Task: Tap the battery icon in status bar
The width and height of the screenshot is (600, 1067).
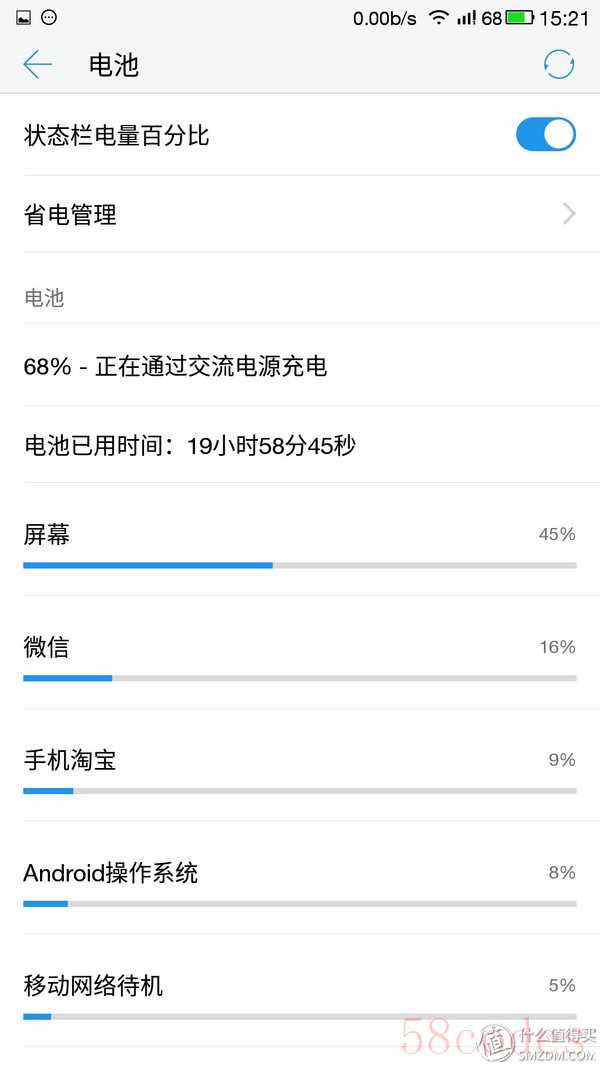Action: pos(519,18)
